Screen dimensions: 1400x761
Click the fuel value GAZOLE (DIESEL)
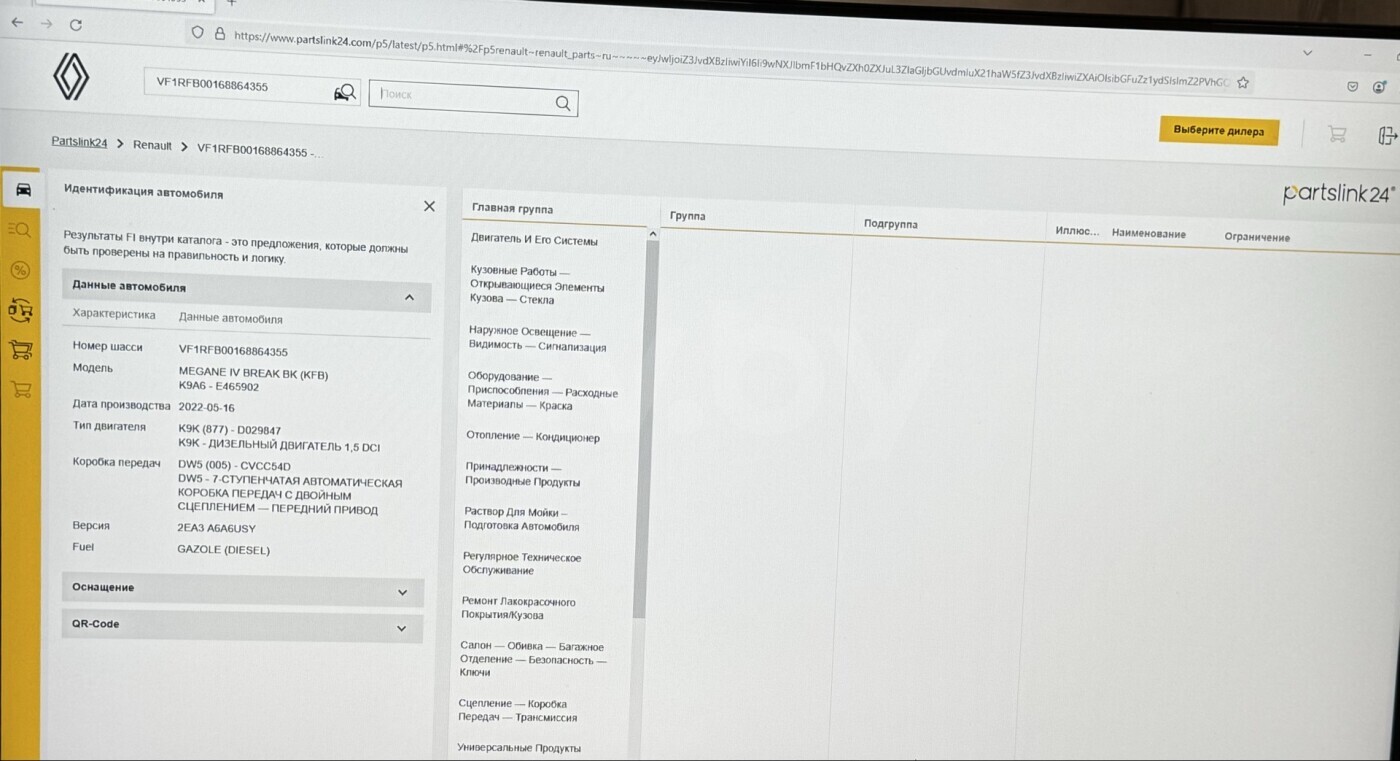pyautogui.click(x=223, y=549)
